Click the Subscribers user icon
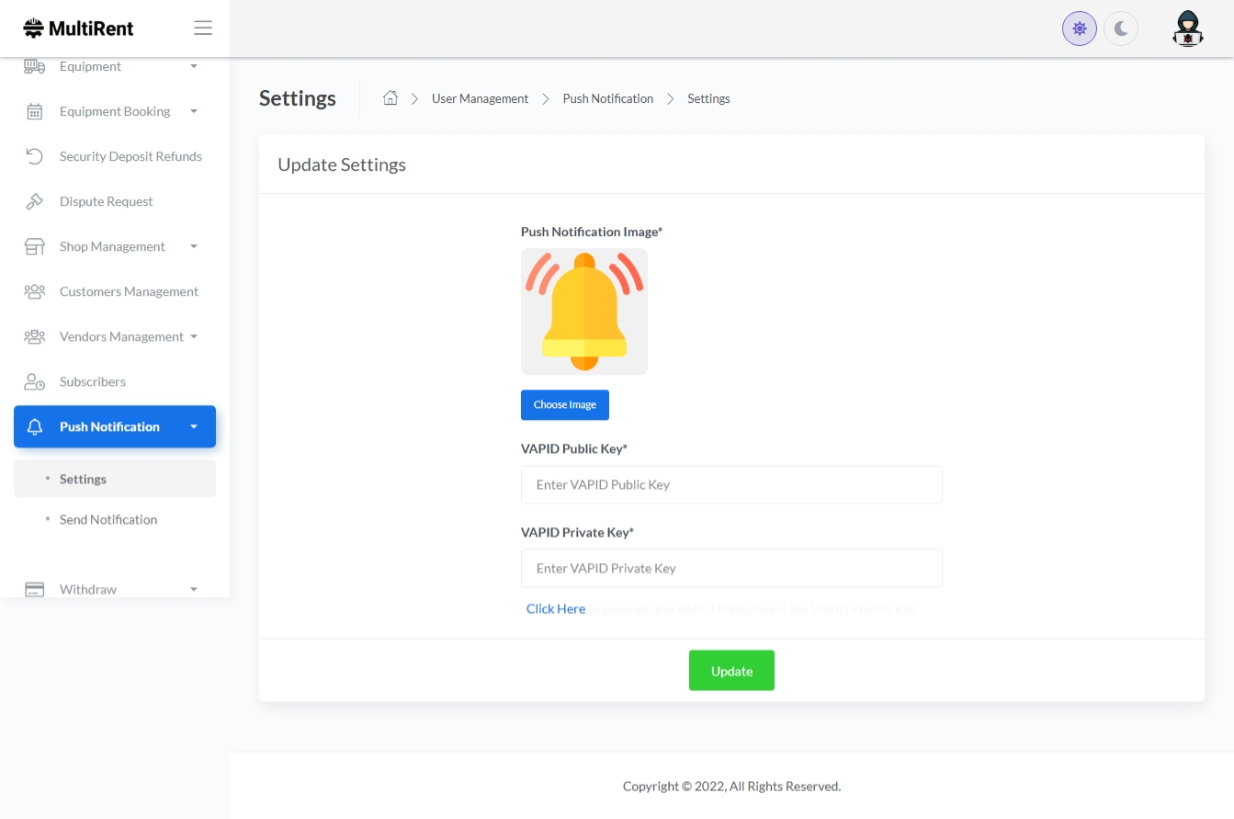 click(34, 382)
